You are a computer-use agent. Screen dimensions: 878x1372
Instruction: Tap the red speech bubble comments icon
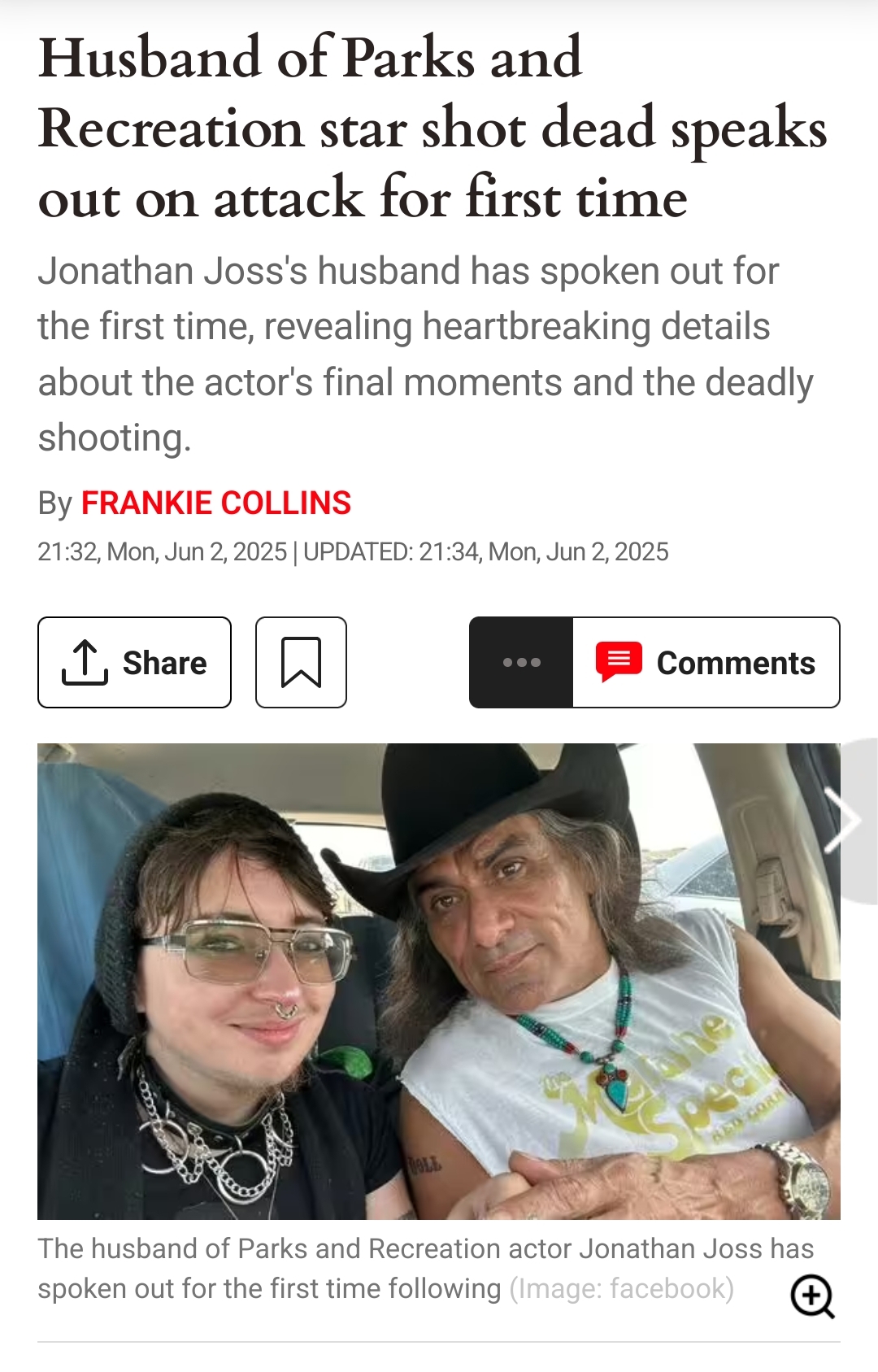pos(619,662)
